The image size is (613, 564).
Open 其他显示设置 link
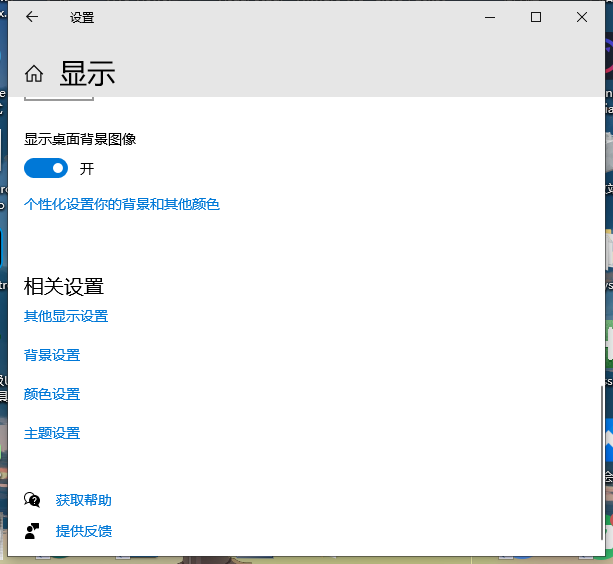(66, 316)
